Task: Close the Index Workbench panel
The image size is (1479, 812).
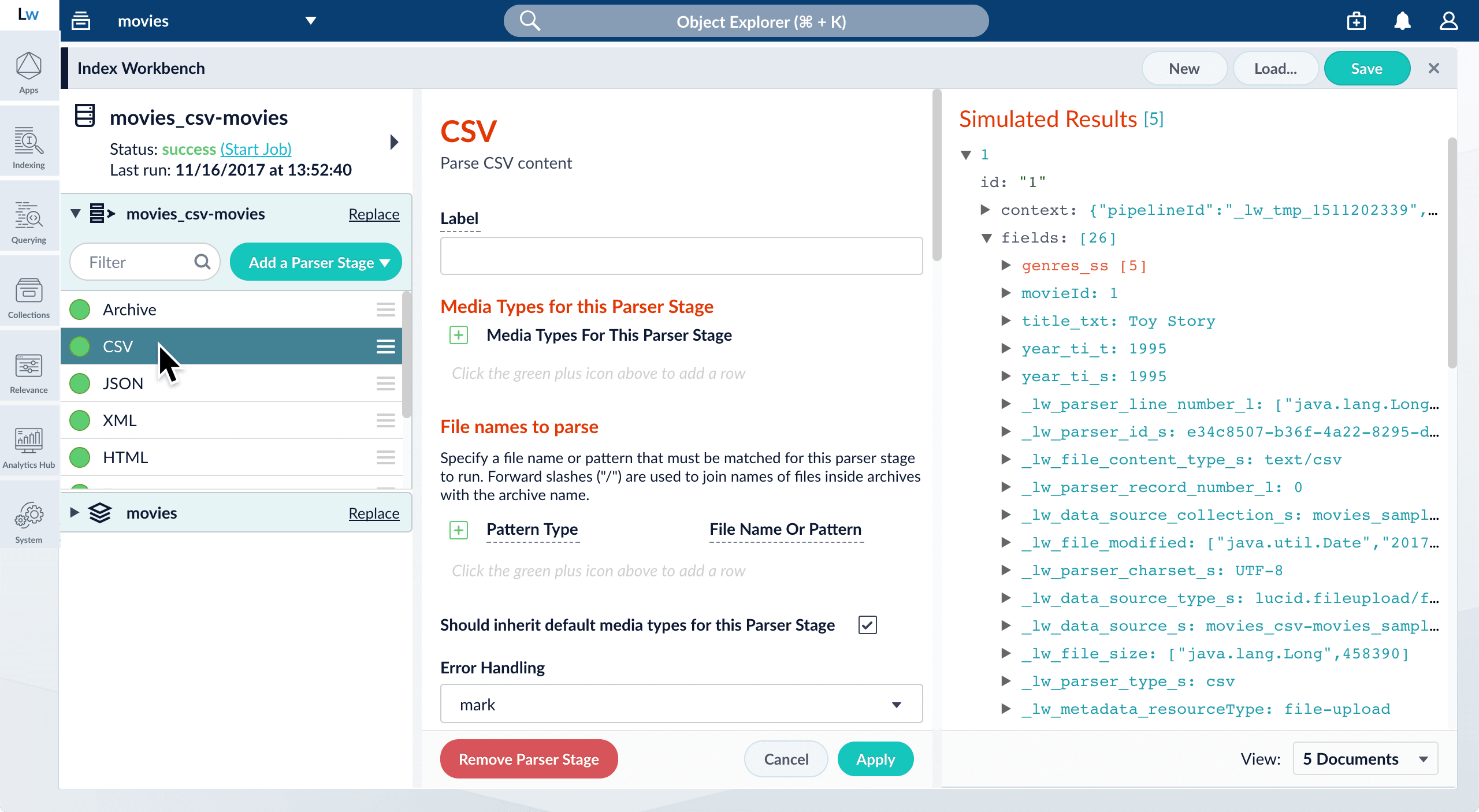Action: (1433, 68)
